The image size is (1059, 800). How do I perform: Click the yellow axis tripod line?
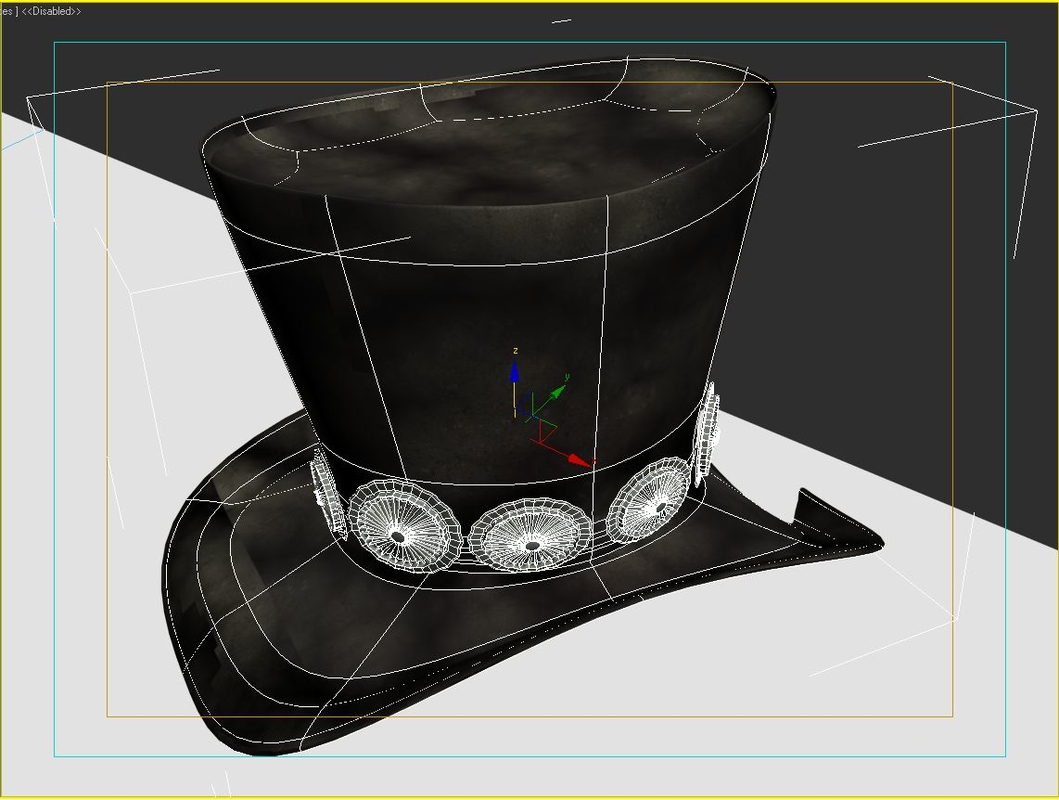(515, 398)
